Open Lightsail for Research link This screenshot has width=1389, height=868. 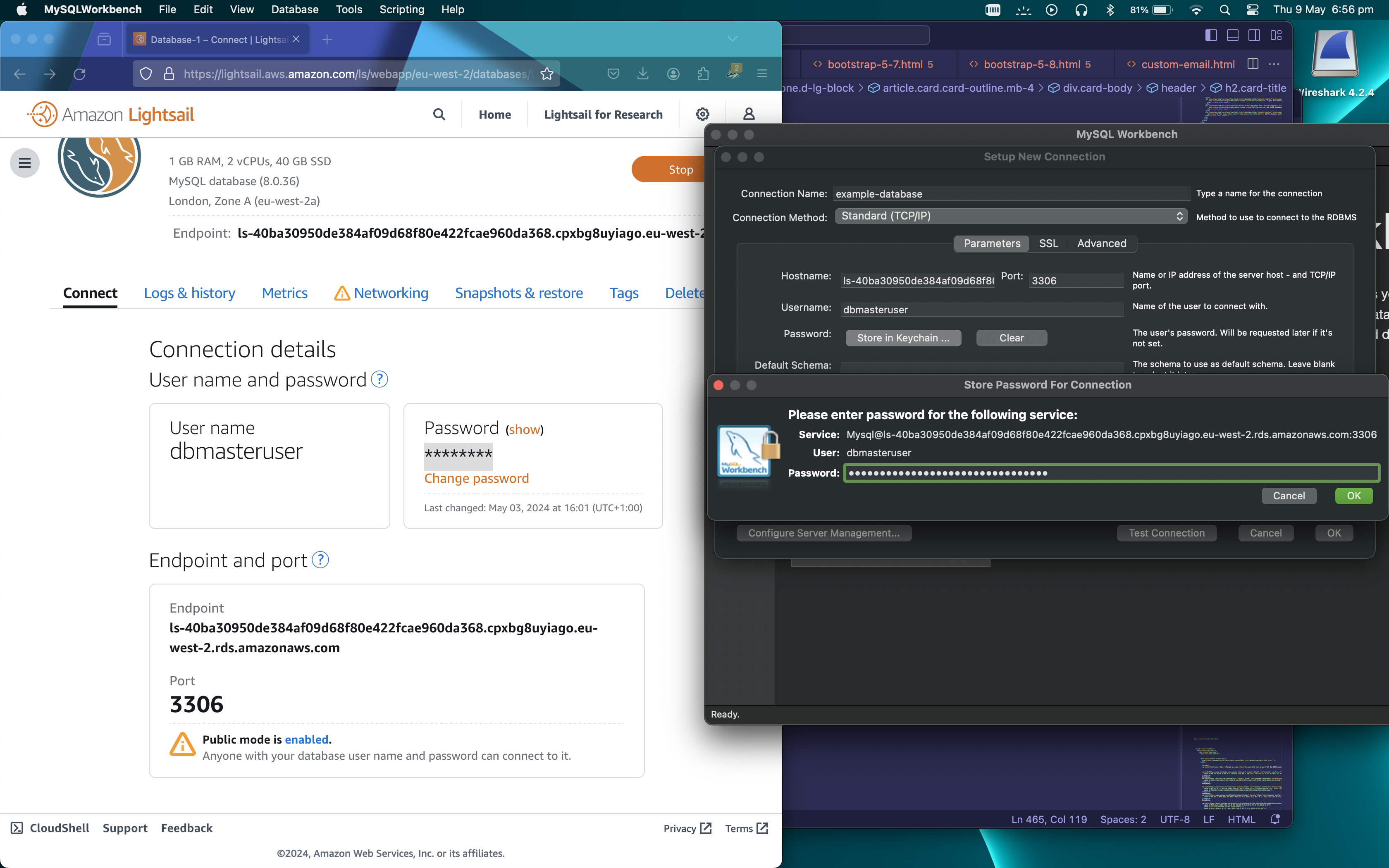click(x=603, y=114)
